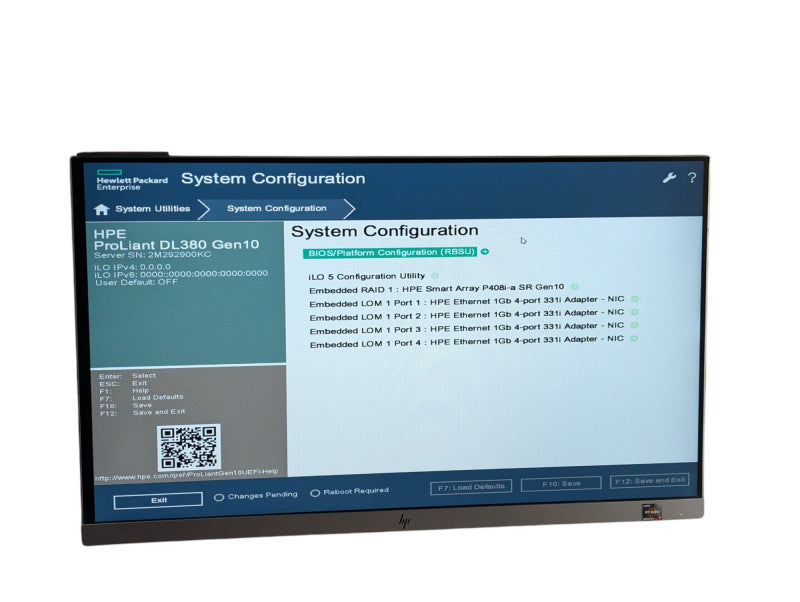Image resolution: width=800 pixels, height=602 pixels.
Task: Click arrow icon beside LOM 1 Port 2
Action: 635,312
